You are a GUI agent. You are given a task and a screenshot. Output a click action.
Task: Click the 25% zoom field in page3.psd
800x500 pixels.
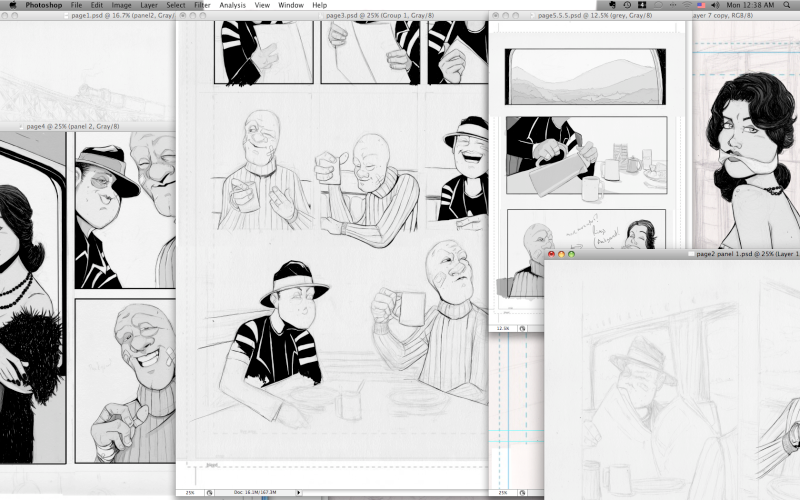(x=190, y=492)
